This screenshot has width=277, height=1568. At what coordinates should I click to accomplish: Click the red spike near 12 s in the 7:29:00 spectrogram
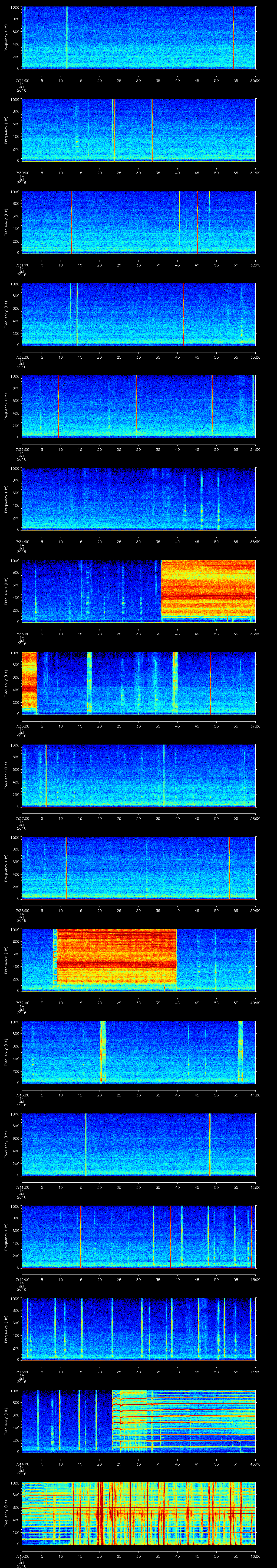click(x=67, y=38)
